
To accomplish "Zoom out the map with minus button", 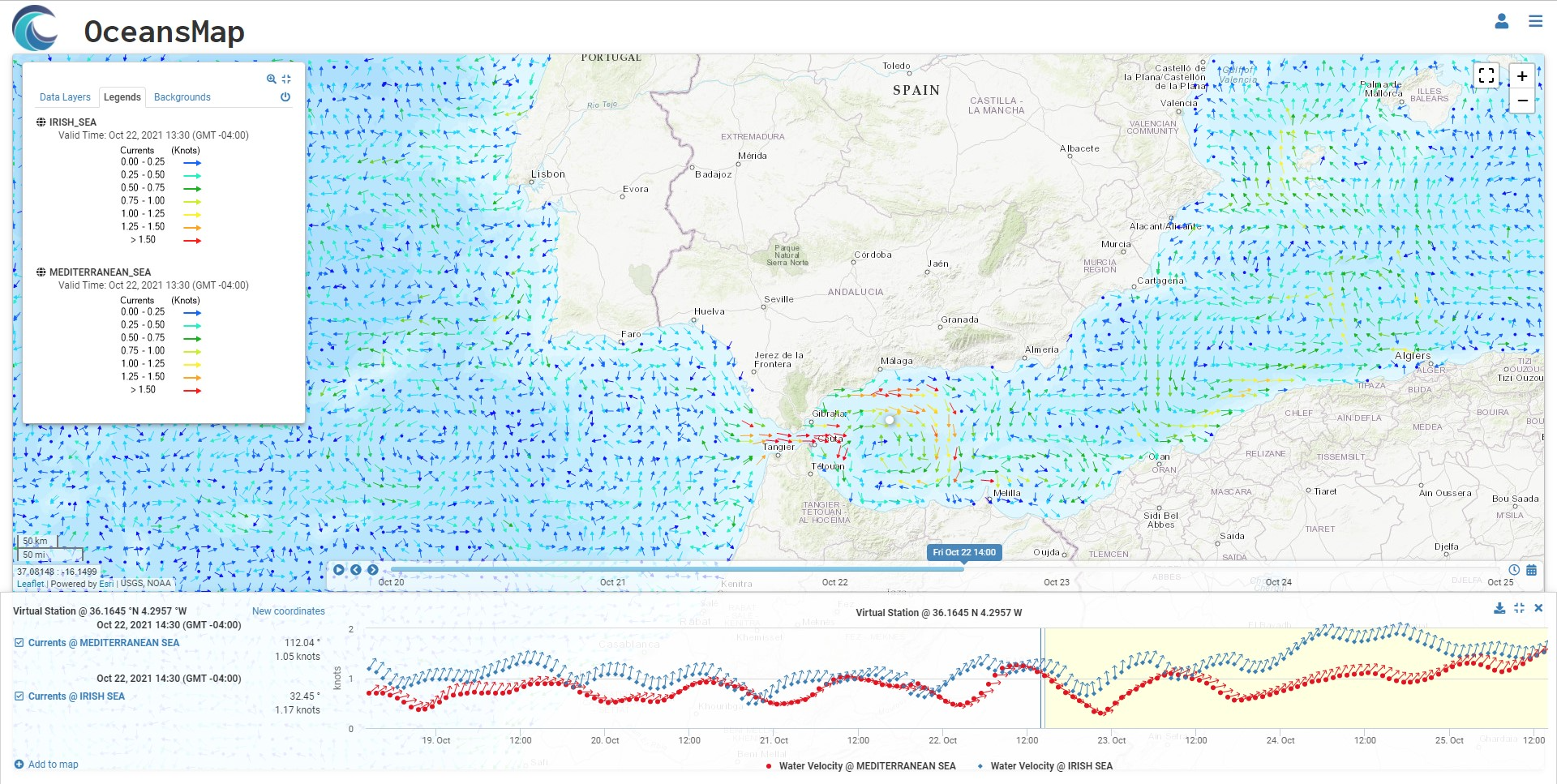I will (1522, 101).
